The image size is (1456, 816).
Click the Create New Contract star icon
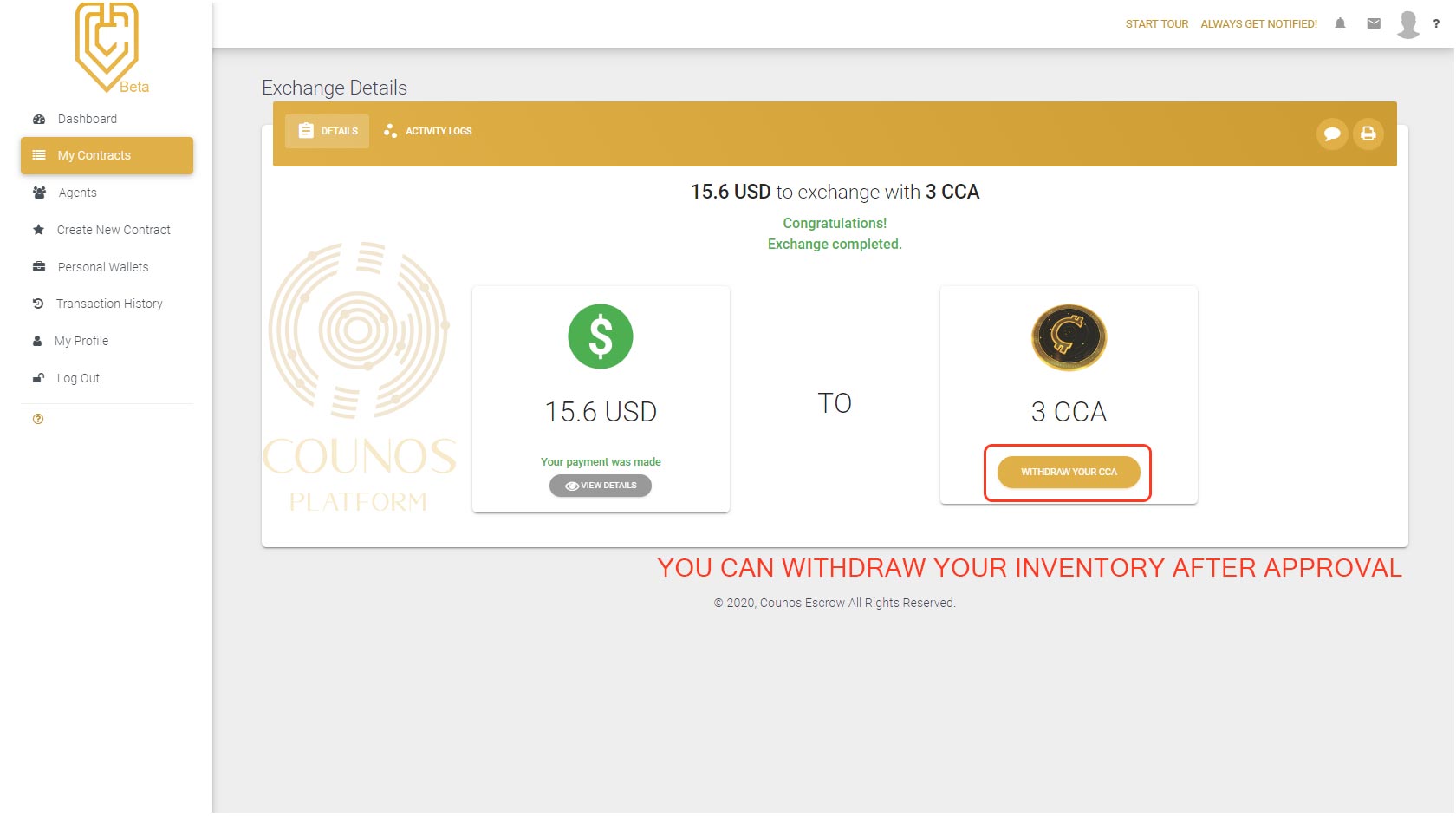point(38,230)
